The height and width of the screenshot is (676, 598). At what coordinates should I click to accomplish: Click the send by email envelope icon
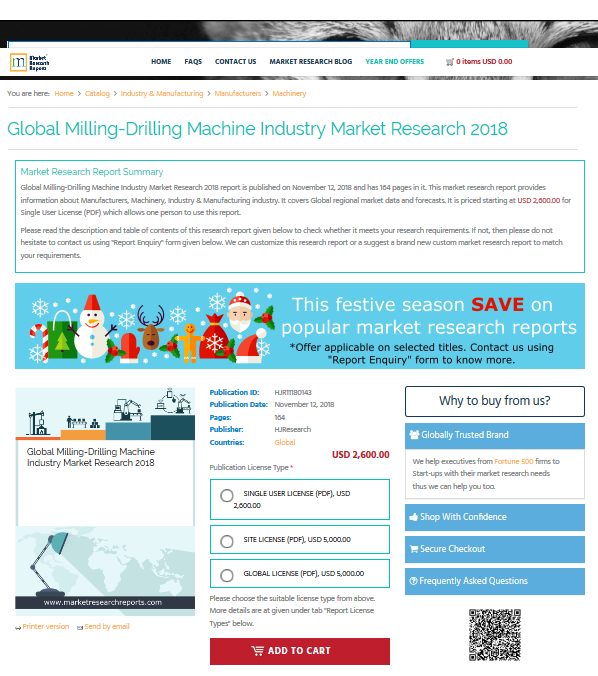pyautogui.click(x=80, y=627)
